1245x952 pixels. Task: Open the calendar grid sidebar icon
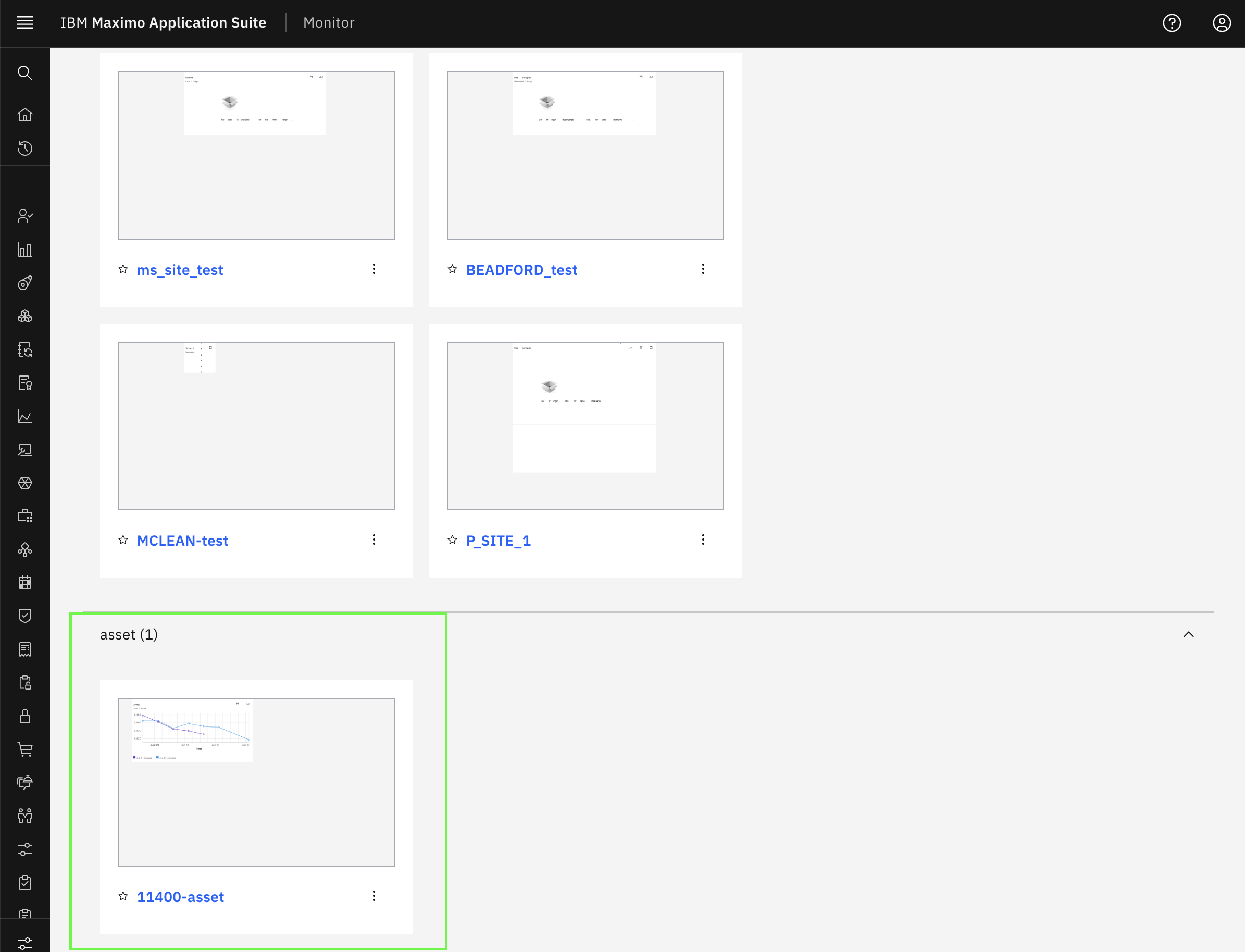[x=25, y=583]
